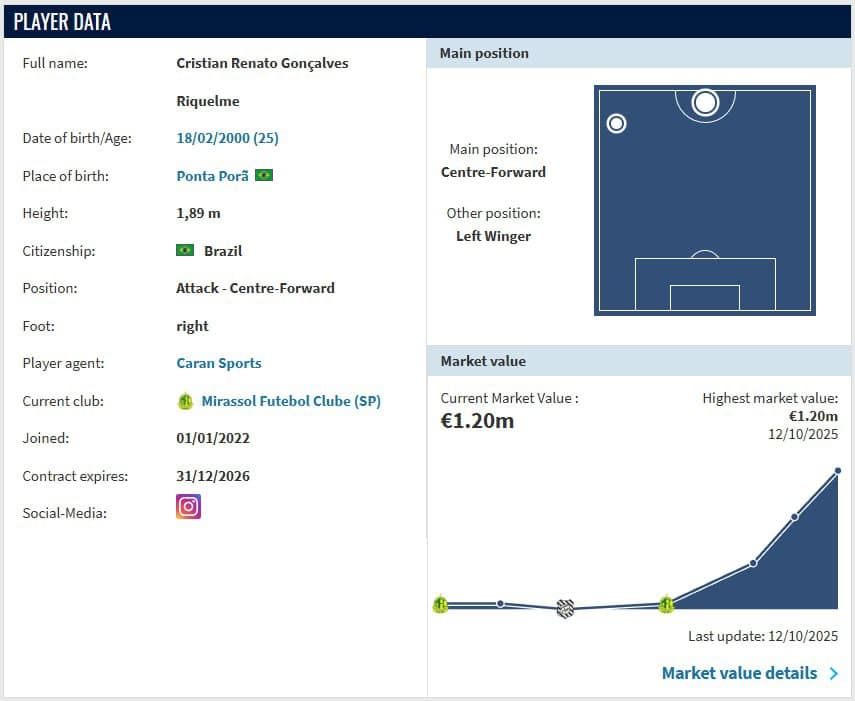Click the second Mirassol crest on value chart
855x701 pixels.
[x=666, y=604]
